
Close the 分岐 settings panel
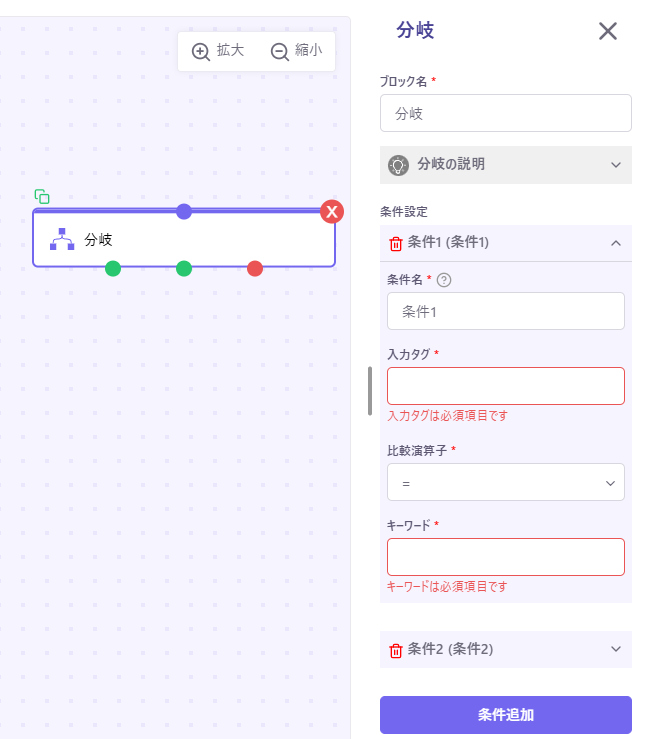point(608,31)
